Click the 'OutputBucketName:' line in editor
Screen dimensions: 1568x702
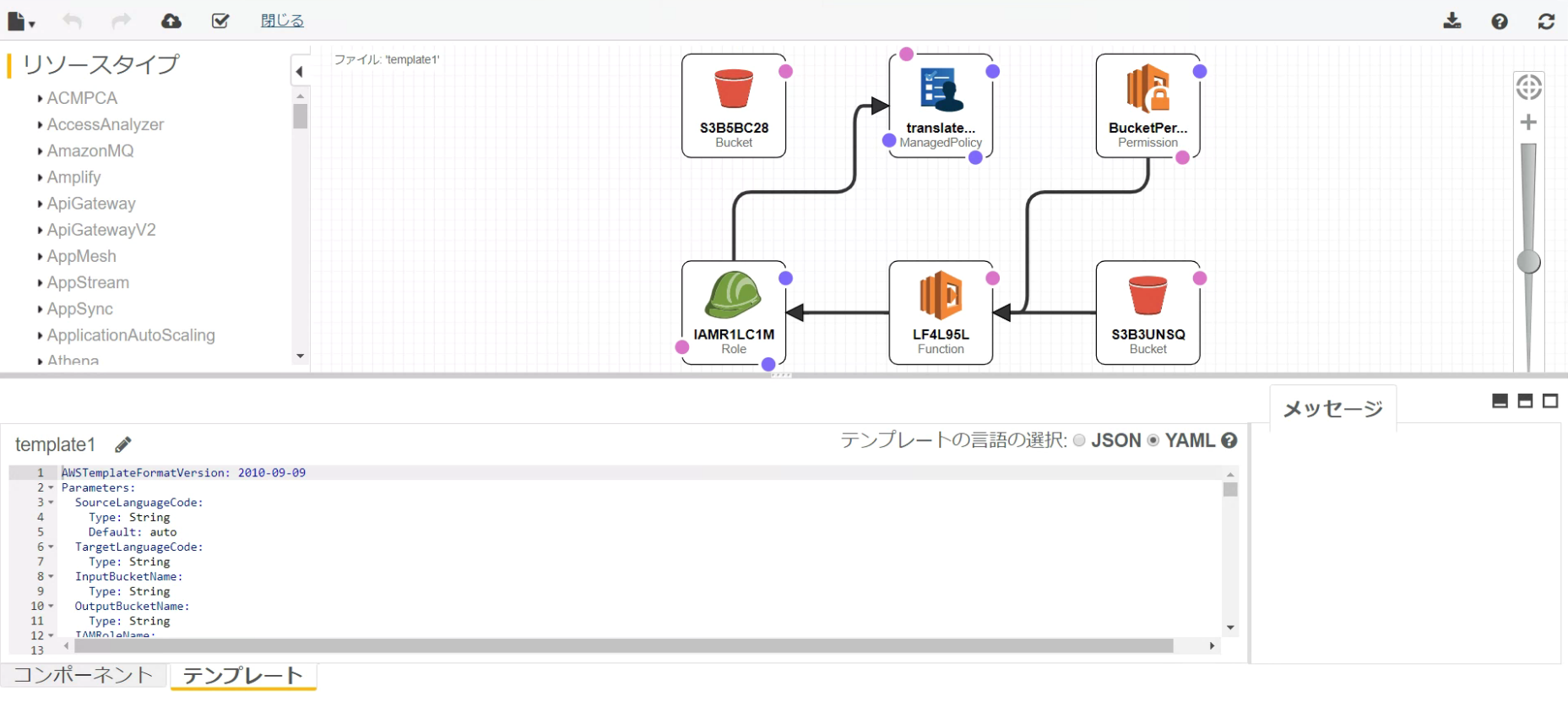[132, 607]
